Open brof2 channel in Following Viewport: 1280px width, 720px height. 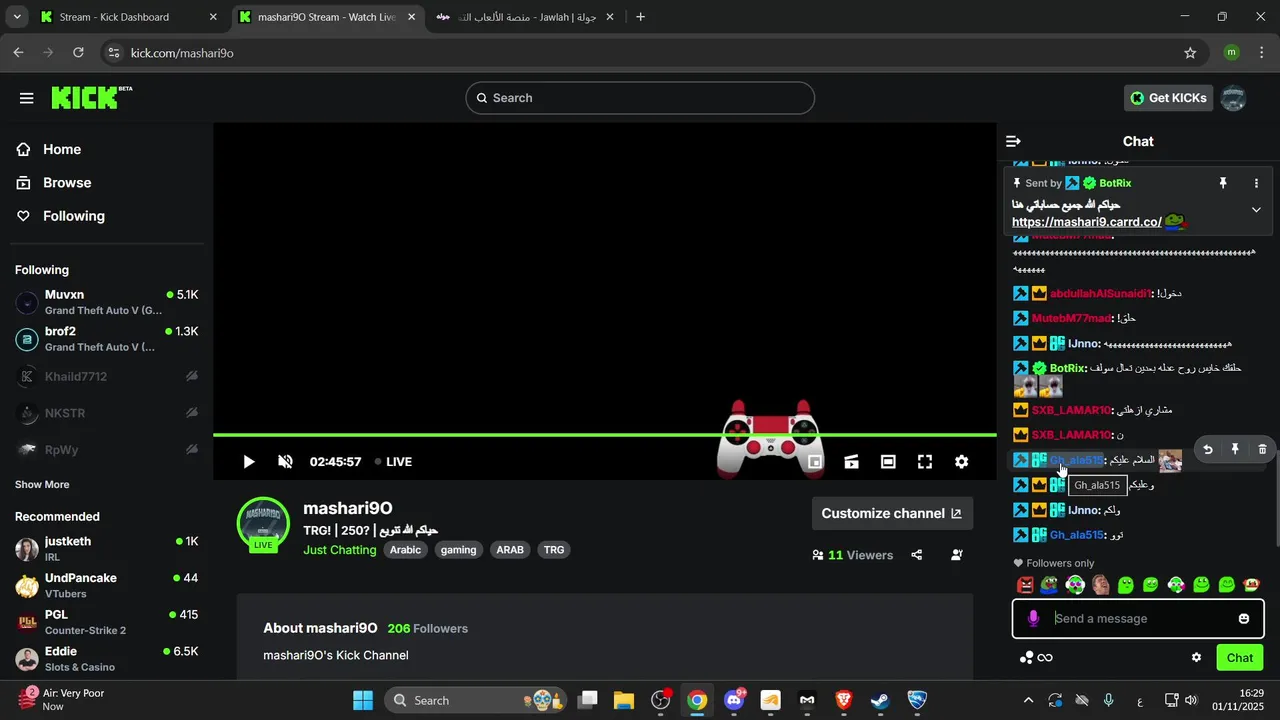pos(106,340)
